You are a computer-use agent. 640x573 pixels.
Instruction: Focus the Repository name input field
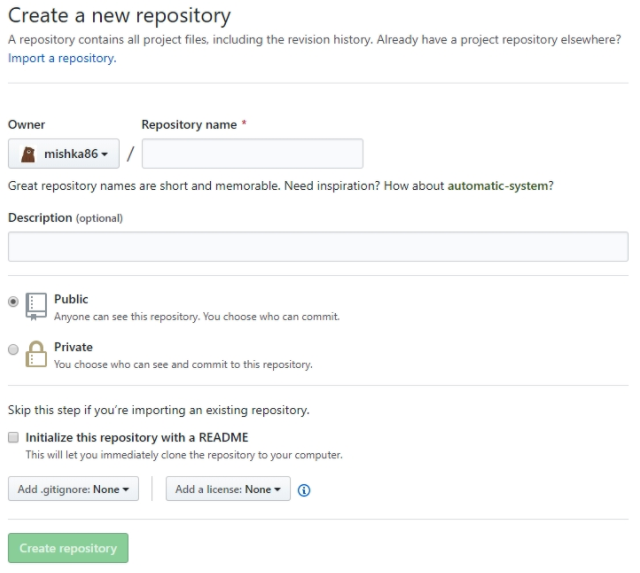(253, 153)
